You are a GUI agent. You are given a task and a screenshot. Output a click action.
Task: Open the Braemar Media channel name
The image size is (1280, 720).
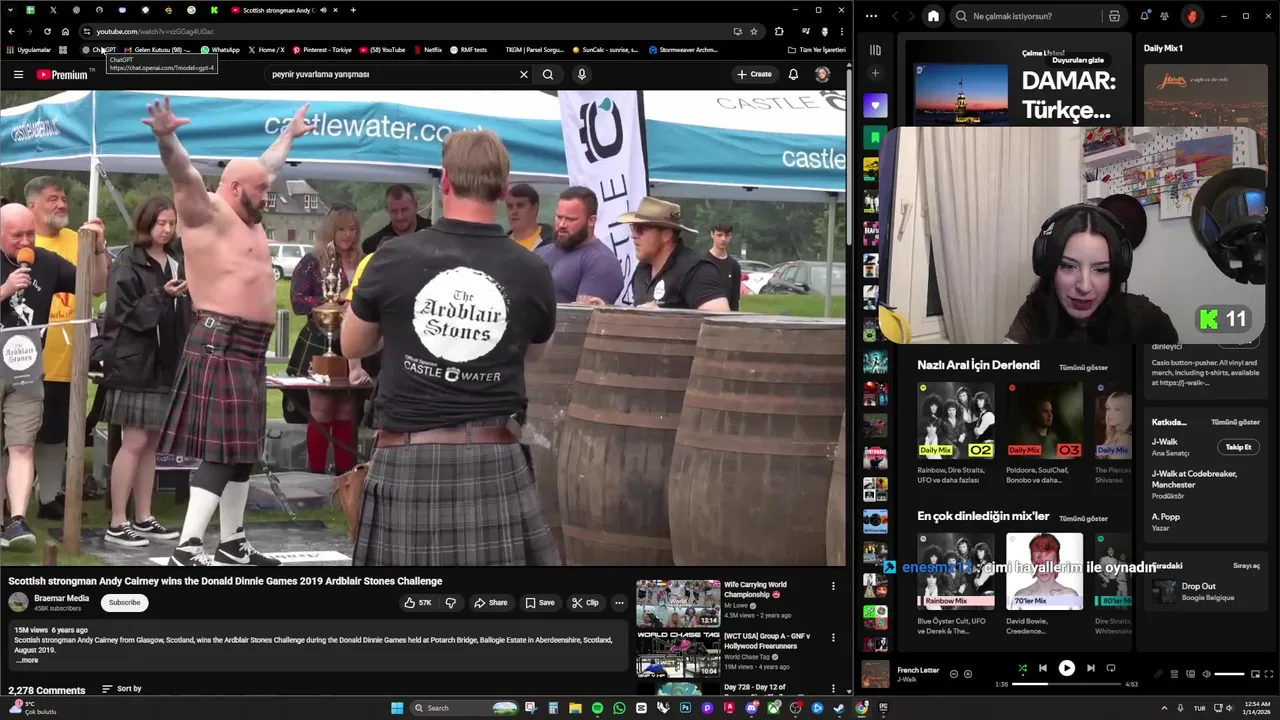pyautogui.click(x=62, y=598)
